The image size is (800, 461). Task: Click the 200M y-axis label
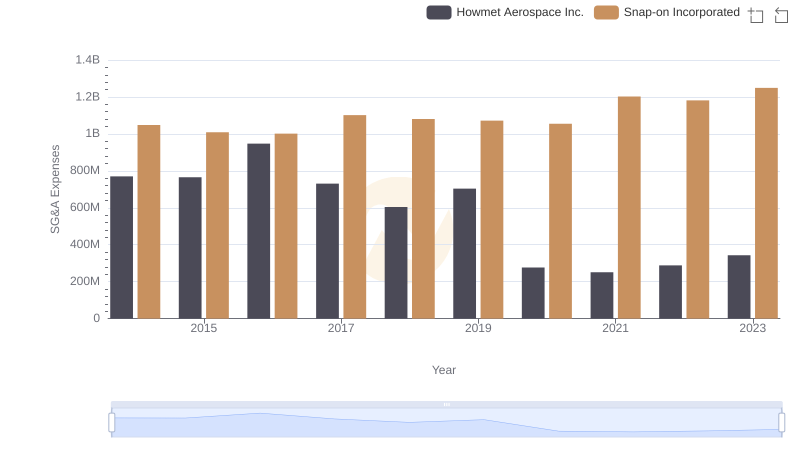click(x=85, y=281)
